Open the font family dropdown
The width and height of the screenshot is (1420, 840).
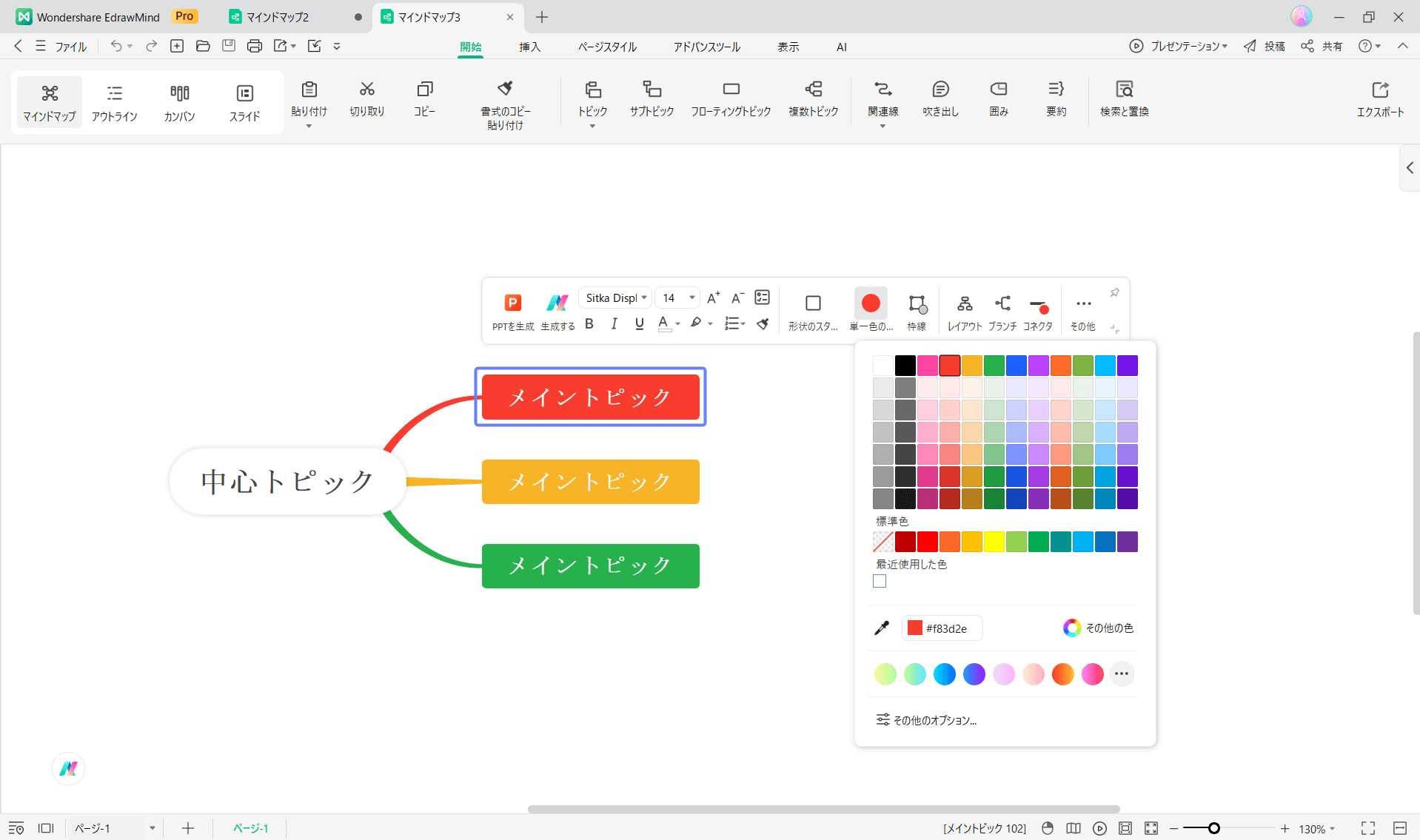point(614,298)
